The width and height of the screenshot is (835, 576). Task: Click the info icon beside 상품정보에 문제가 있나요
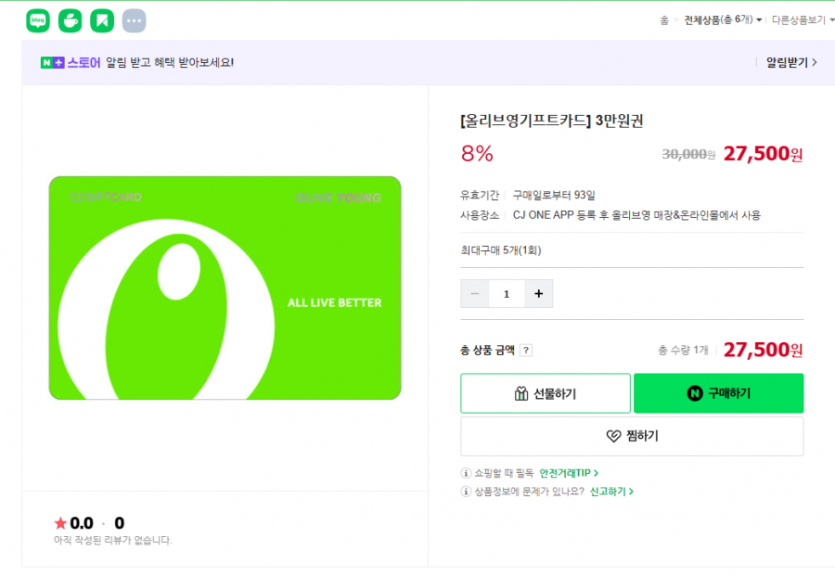click(466, 492)
